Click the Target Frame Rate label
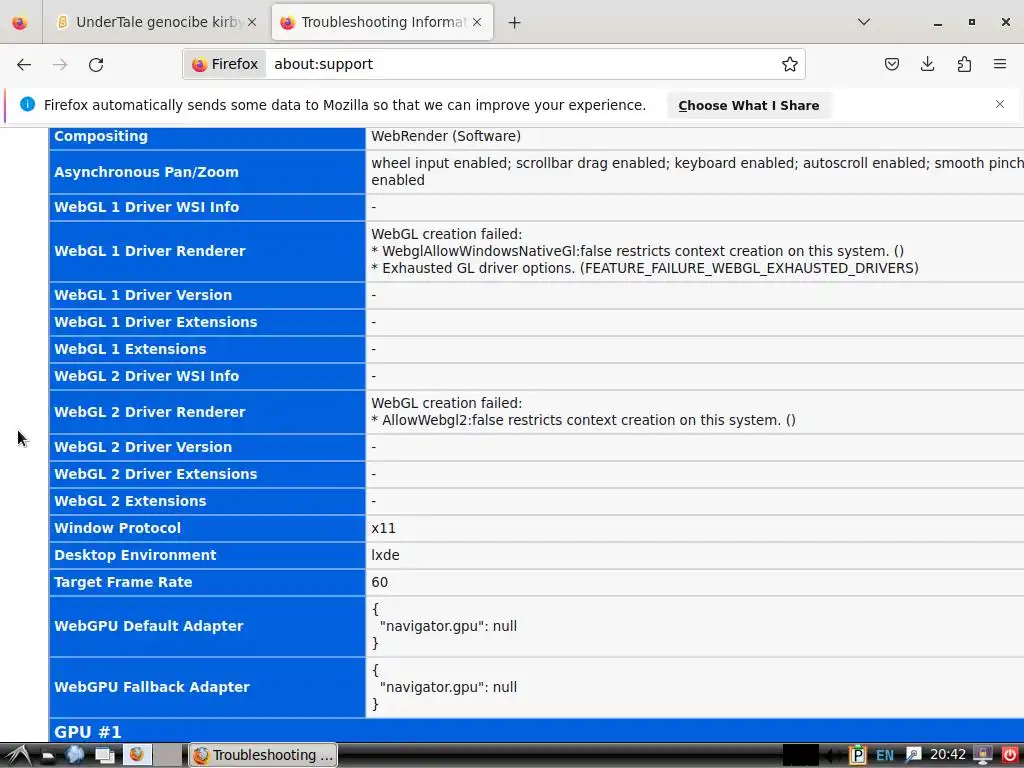 [123, 583]
